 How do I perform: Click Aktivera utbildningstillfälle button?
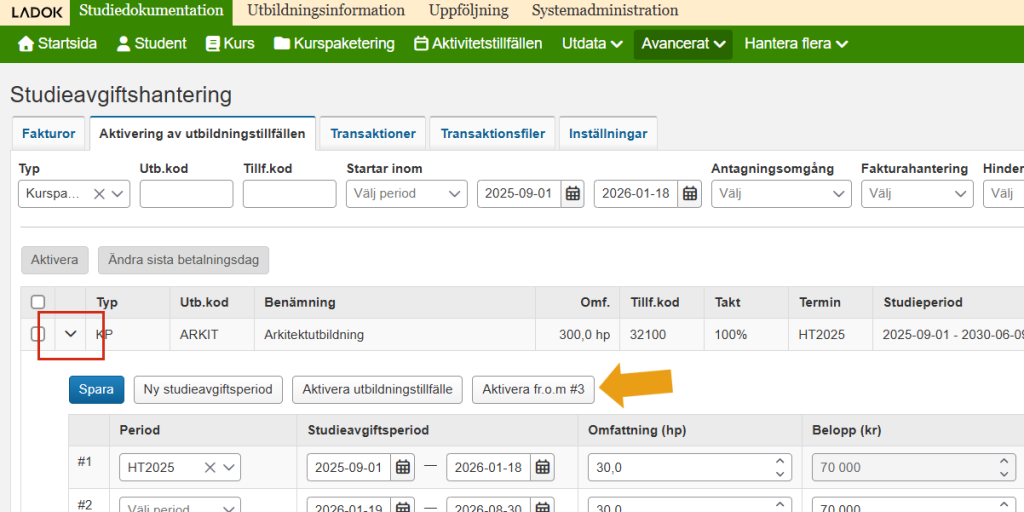(377, 390)
